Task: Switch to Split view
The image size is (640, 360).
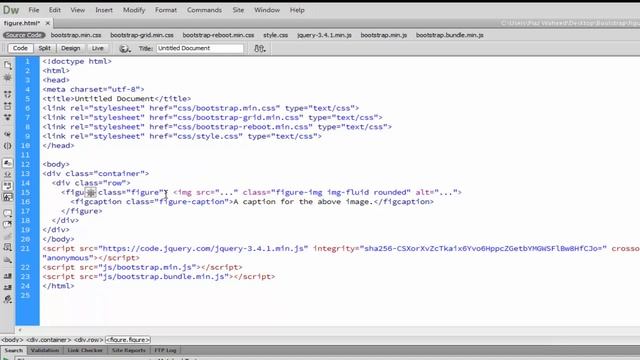Action: (x=44, y=48)
